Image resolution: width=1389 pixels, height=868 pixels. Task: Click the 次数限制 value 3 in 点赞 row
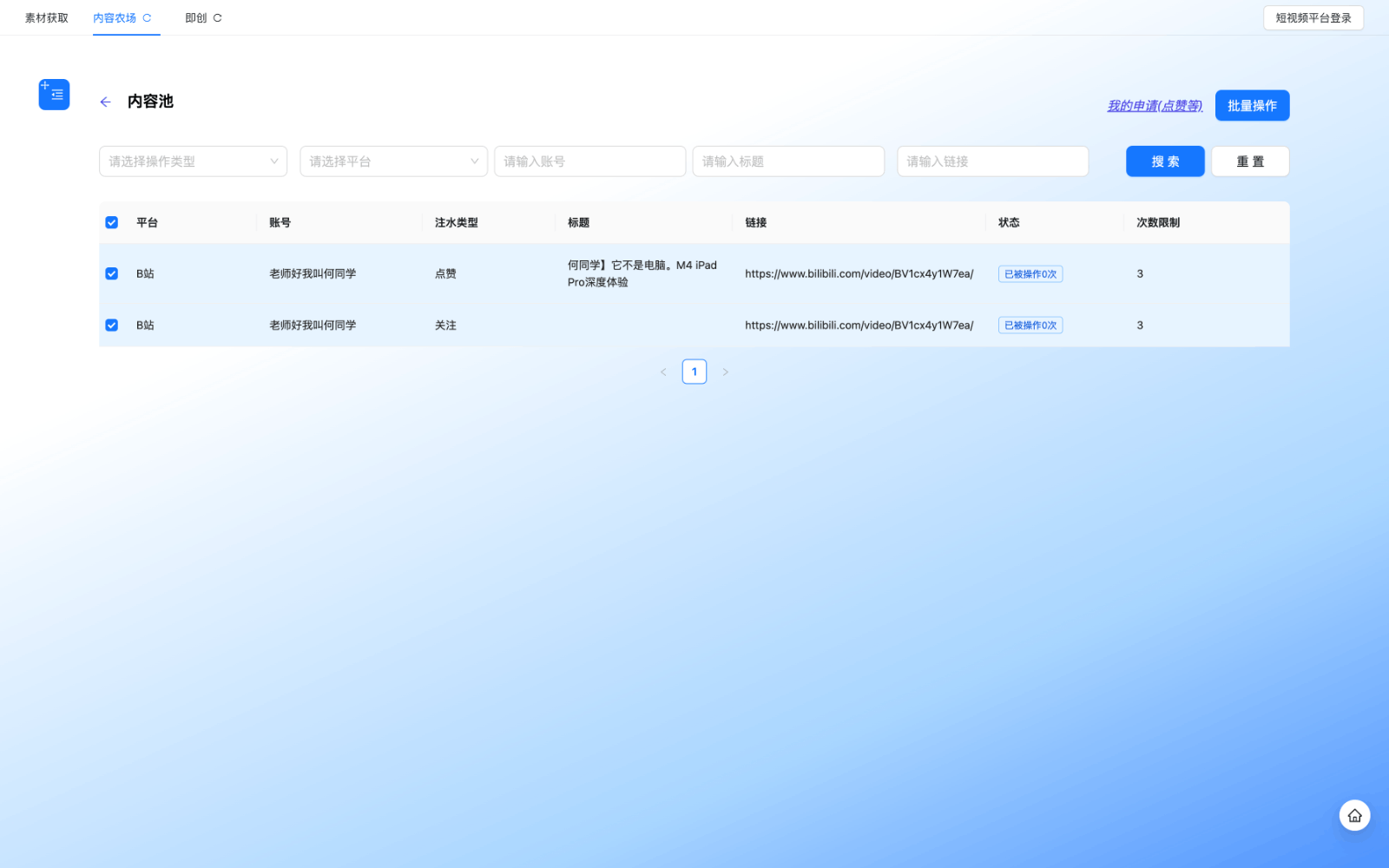tap(1140, 274)
